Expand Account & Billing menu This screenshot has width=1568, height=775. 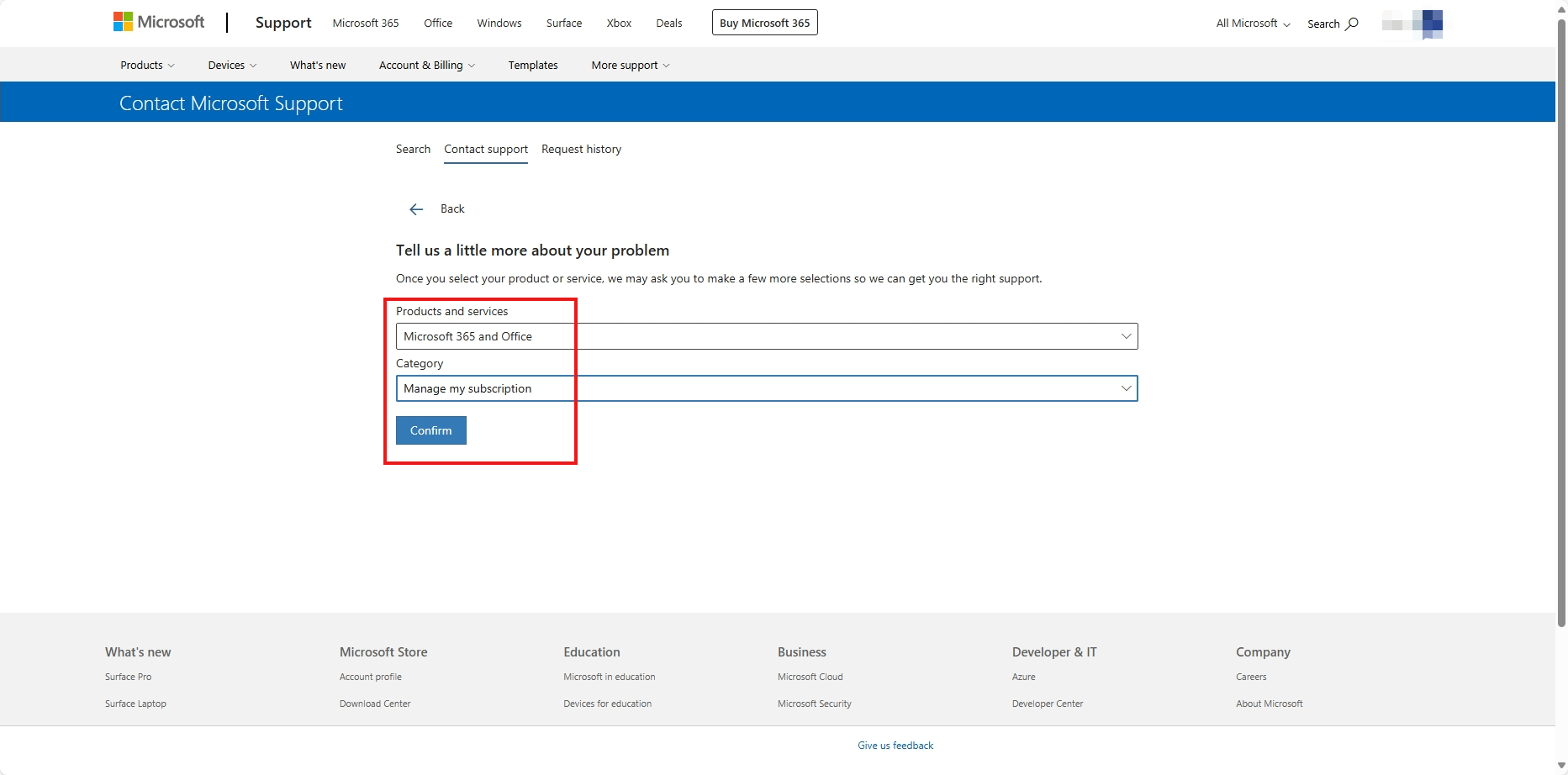click(x=427, y=65)
